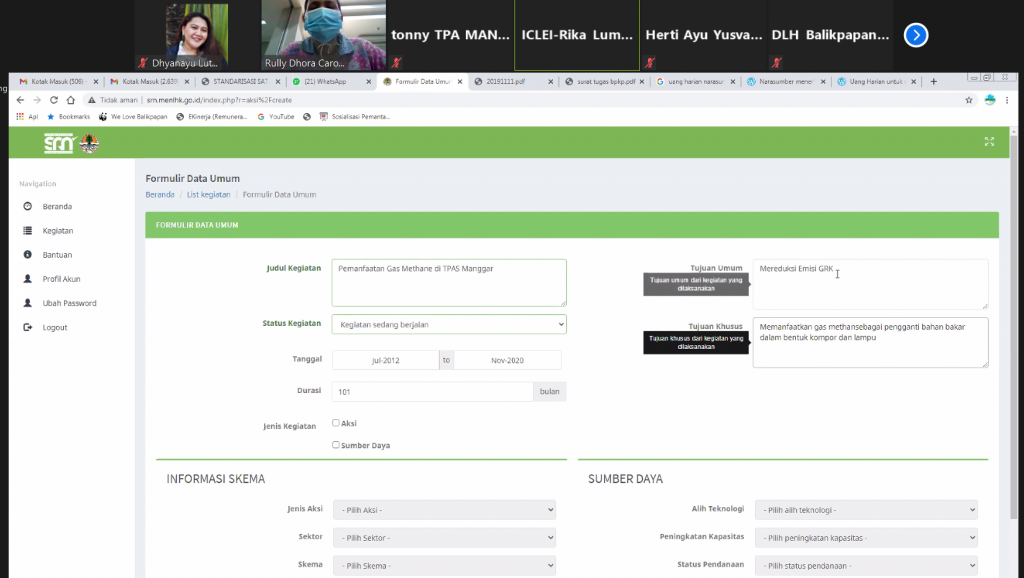1024x578 pixels.
Task: Open a new browser tab with plus
Action: [x=934, y=81]
